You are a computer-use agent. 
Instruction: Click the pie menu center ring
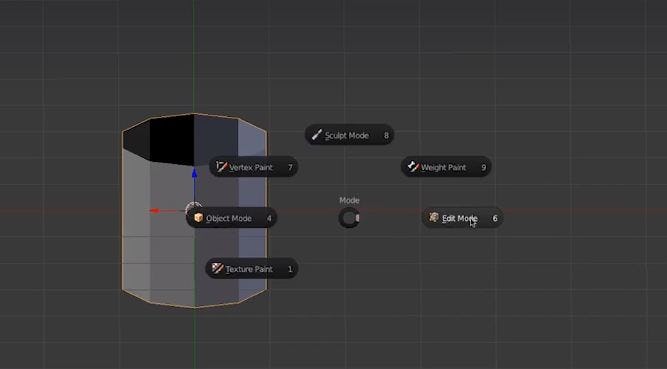349,218
